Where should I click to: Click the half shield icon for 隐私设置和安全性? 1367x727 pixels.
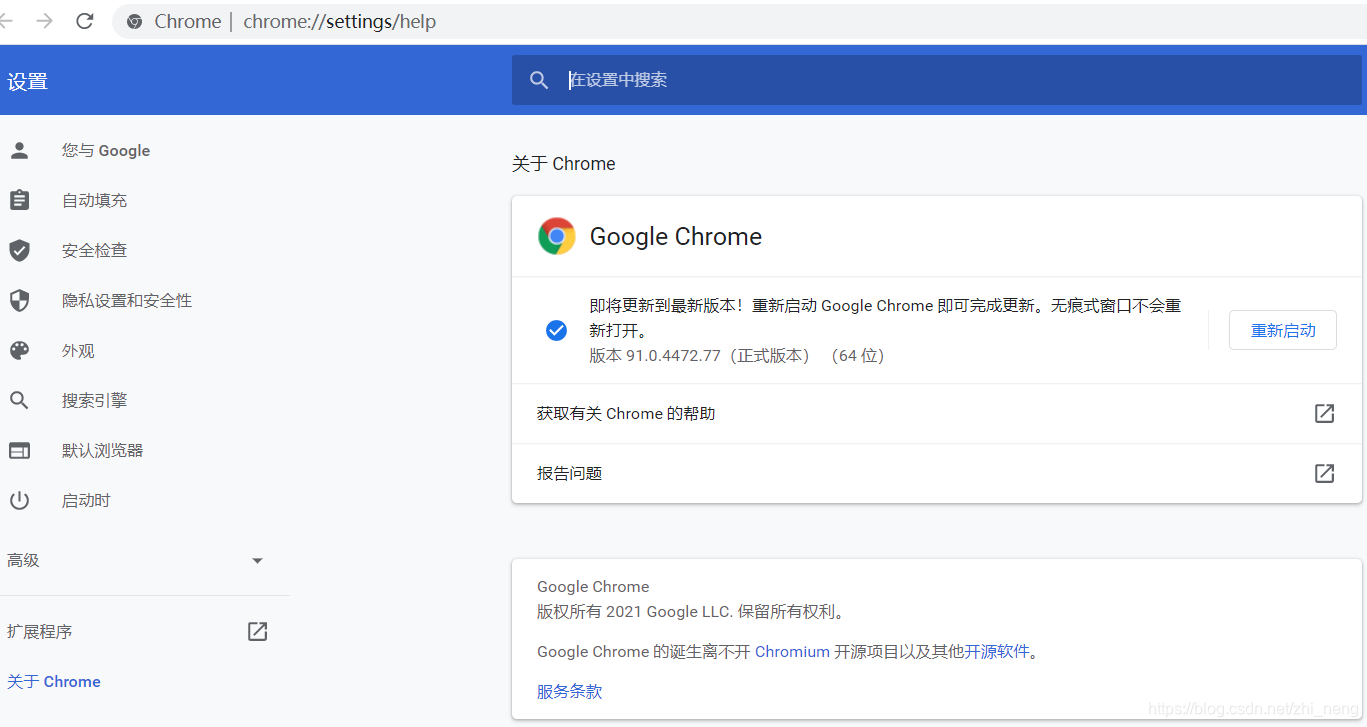coord(19,301)
